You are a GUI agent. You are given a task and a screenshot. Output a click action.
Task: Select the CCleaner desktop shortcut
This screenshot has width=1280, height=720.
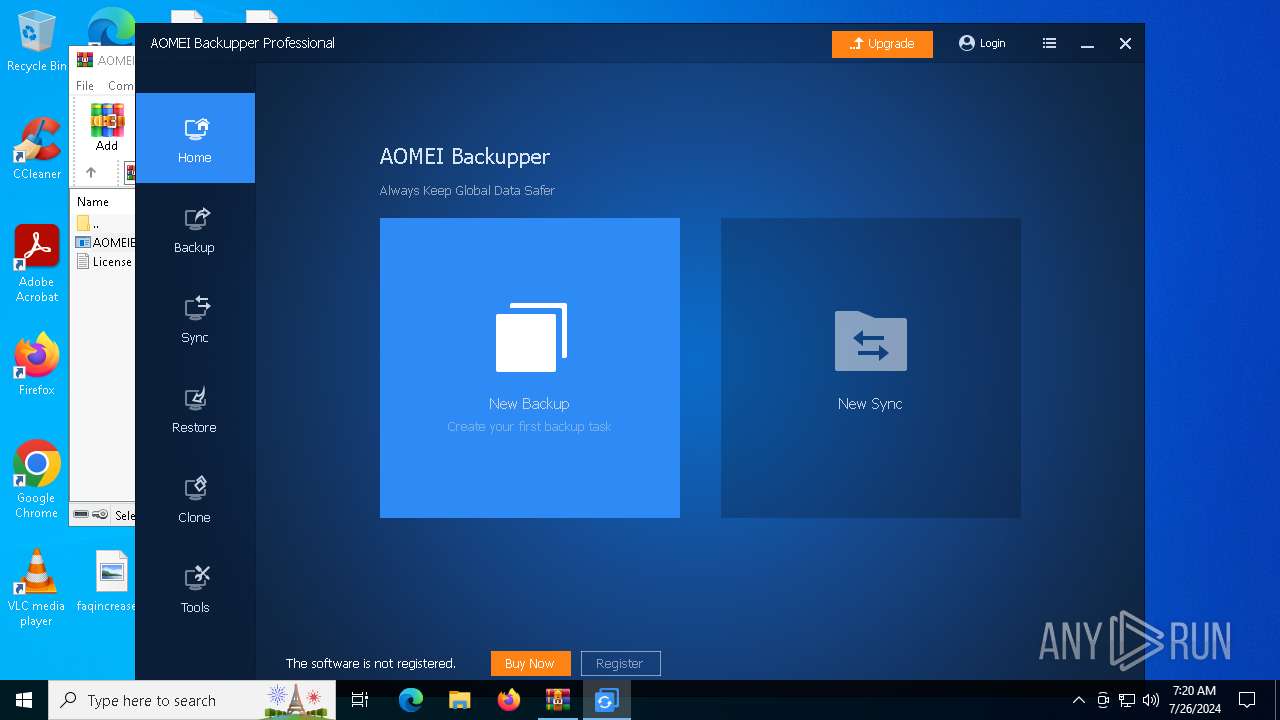point(36,149)
